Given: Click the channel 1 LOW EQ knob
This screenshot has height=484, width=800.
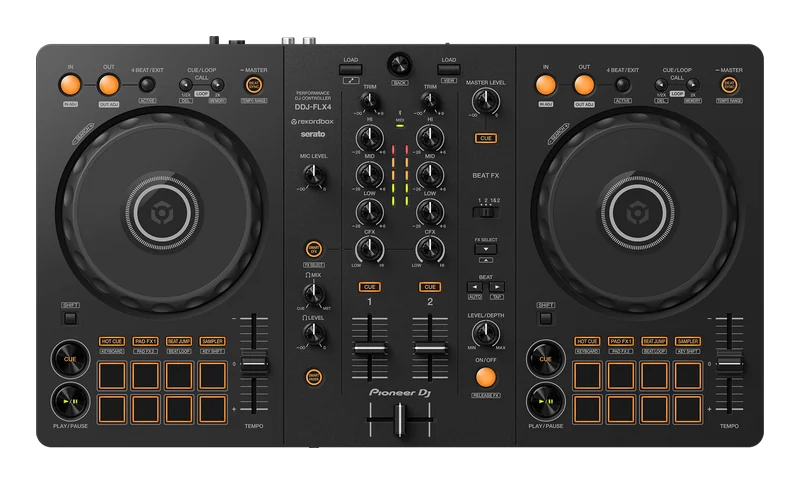Looking at the screenshot, I should (x=369, y=212).
